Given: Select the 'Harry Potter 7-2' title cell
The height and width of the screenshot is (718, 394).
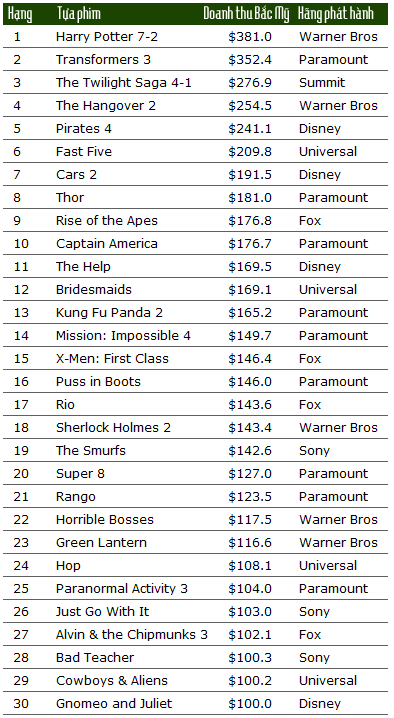Looking at the screenshot, I should (x=107, y=37).
